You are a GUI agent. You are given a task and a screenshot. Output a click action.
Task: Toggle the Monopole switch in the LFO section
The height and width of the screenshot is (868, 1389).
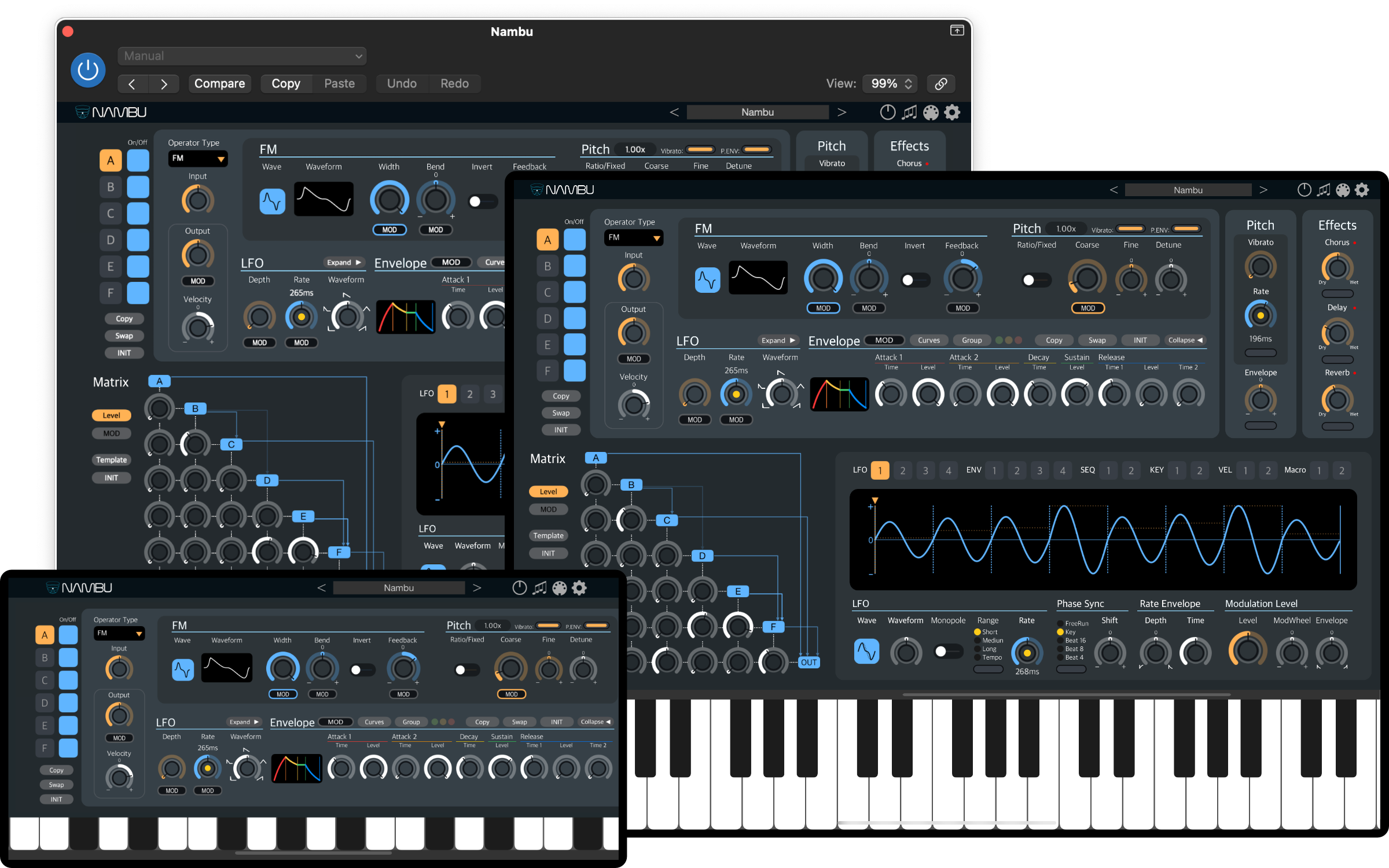point(947,652)
